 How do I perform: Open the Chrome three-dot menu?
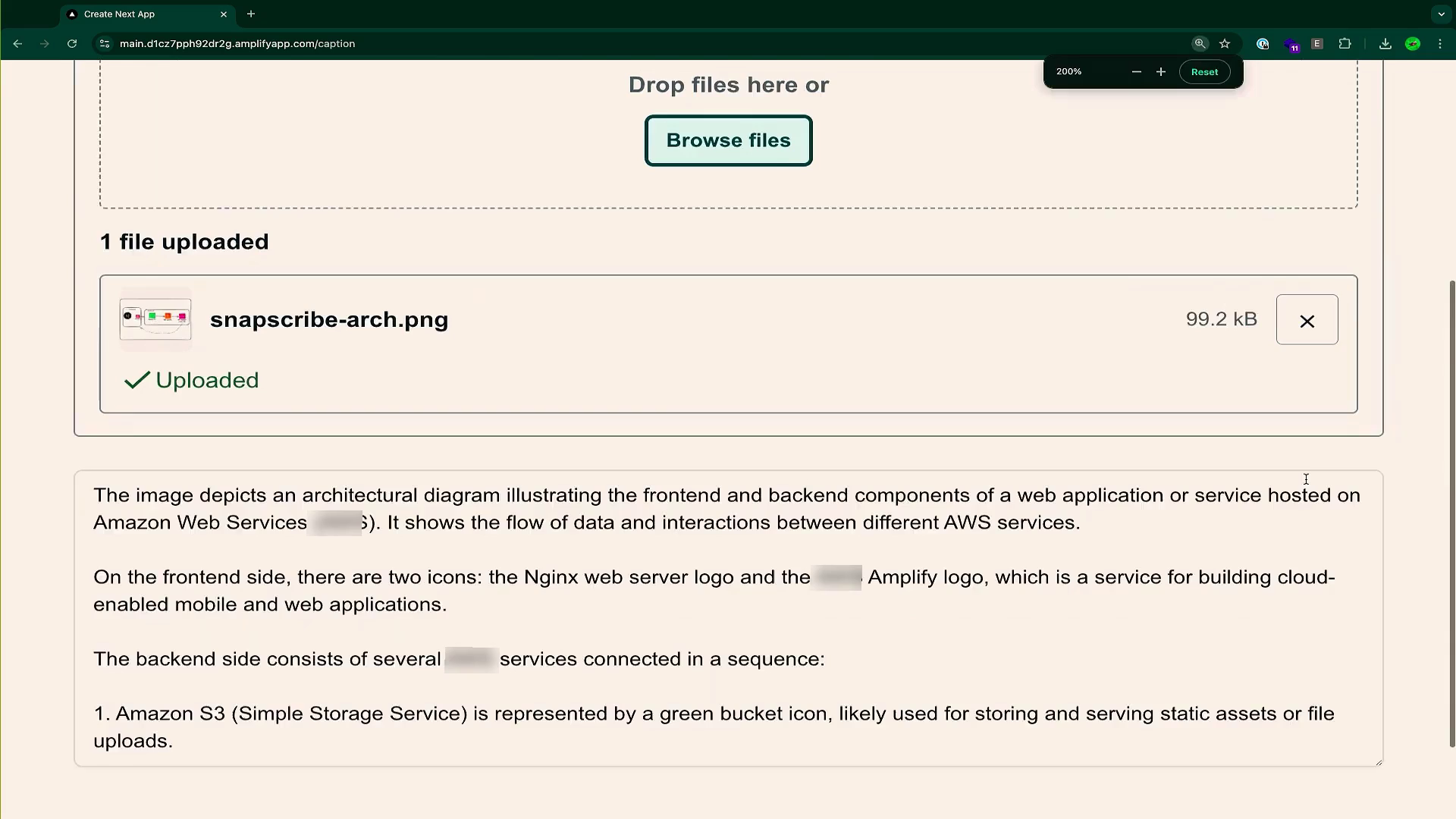tap(1439, 44)
